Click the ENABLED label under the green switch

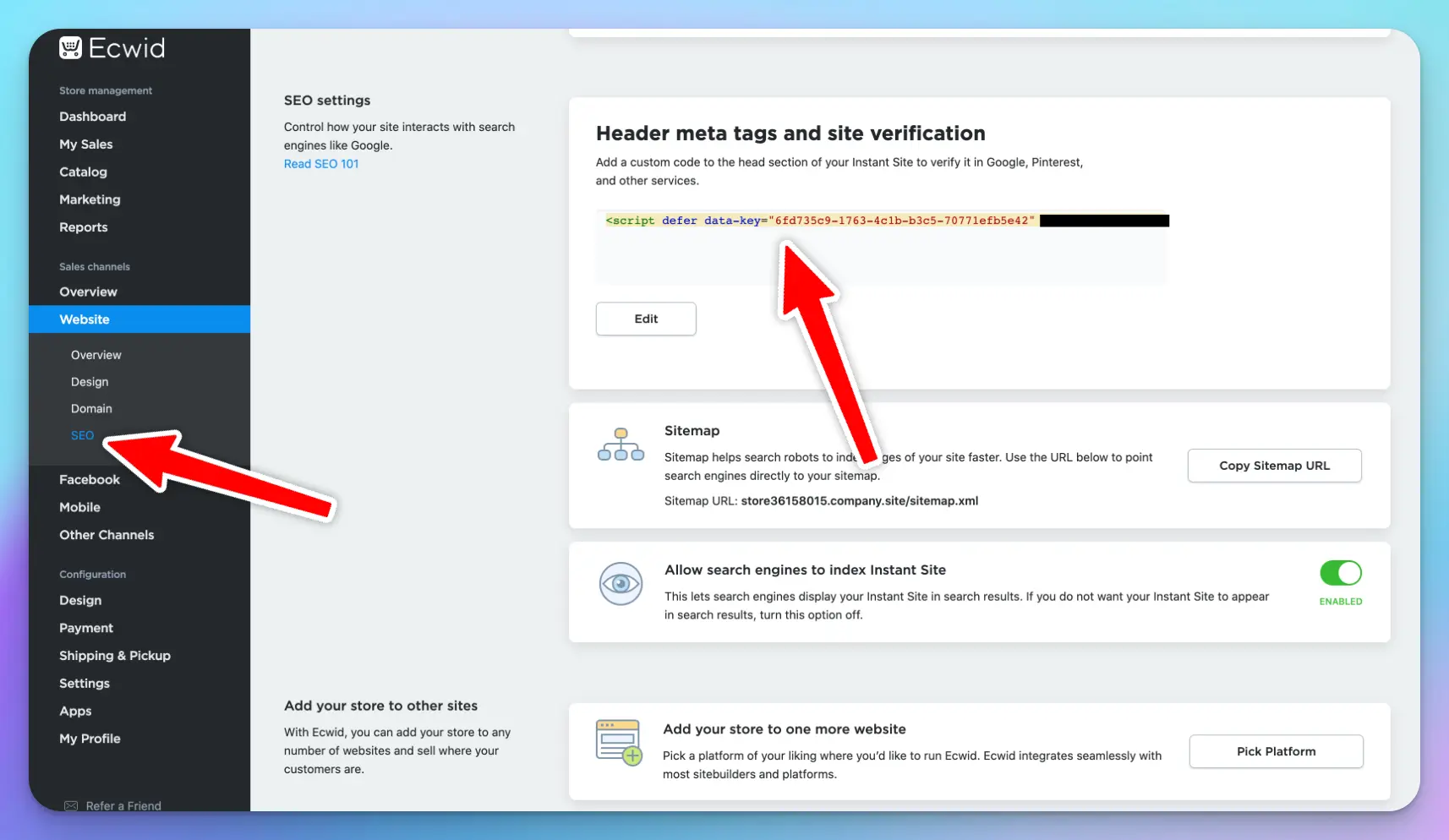tap(1340, 601)
